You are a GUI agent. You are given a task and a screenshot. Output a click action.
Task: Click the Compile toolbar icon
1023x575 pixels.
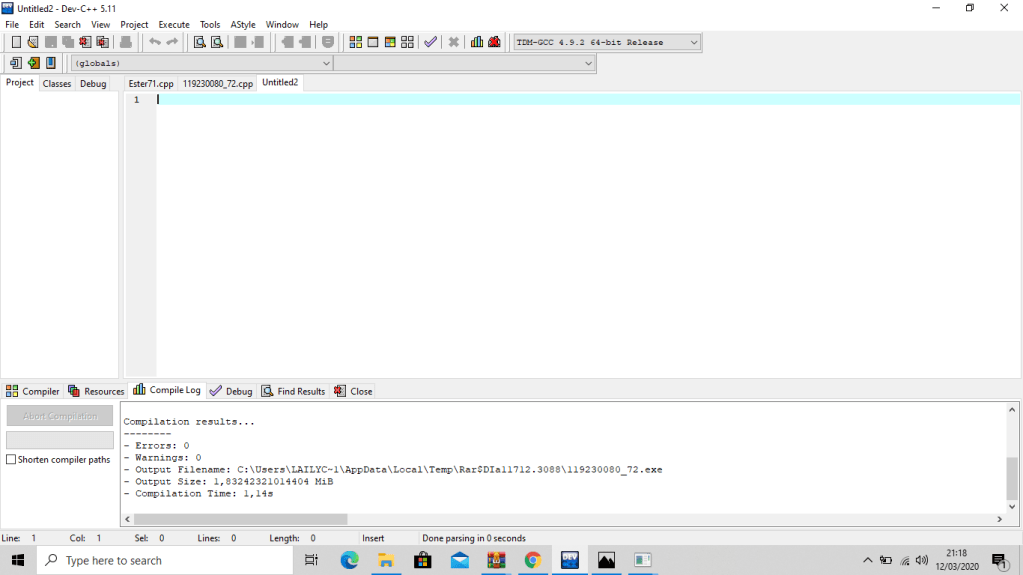point(355,42)
